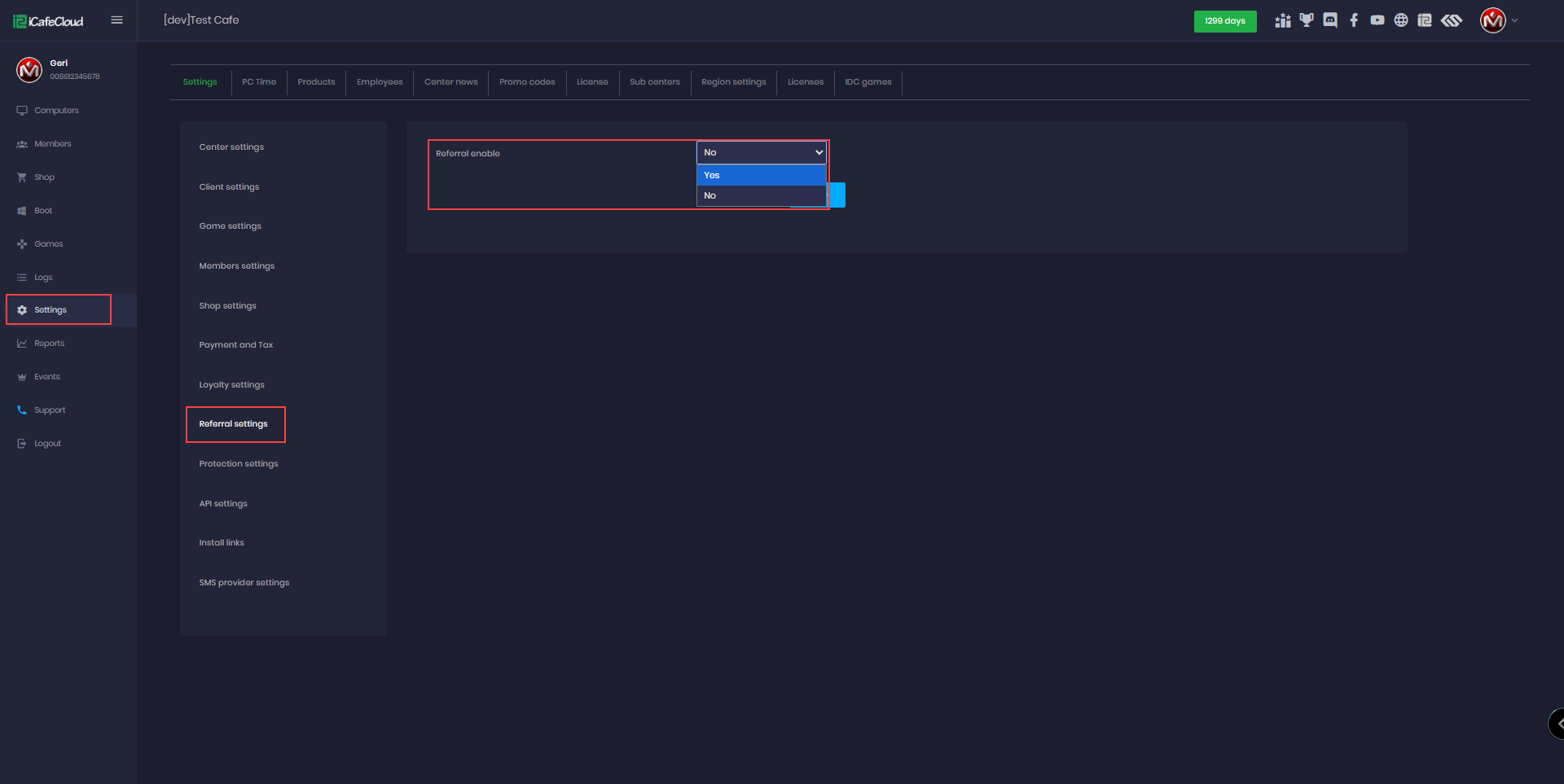Click the iCafeCloud logo

pyautogui.click(x=49, y=21)
